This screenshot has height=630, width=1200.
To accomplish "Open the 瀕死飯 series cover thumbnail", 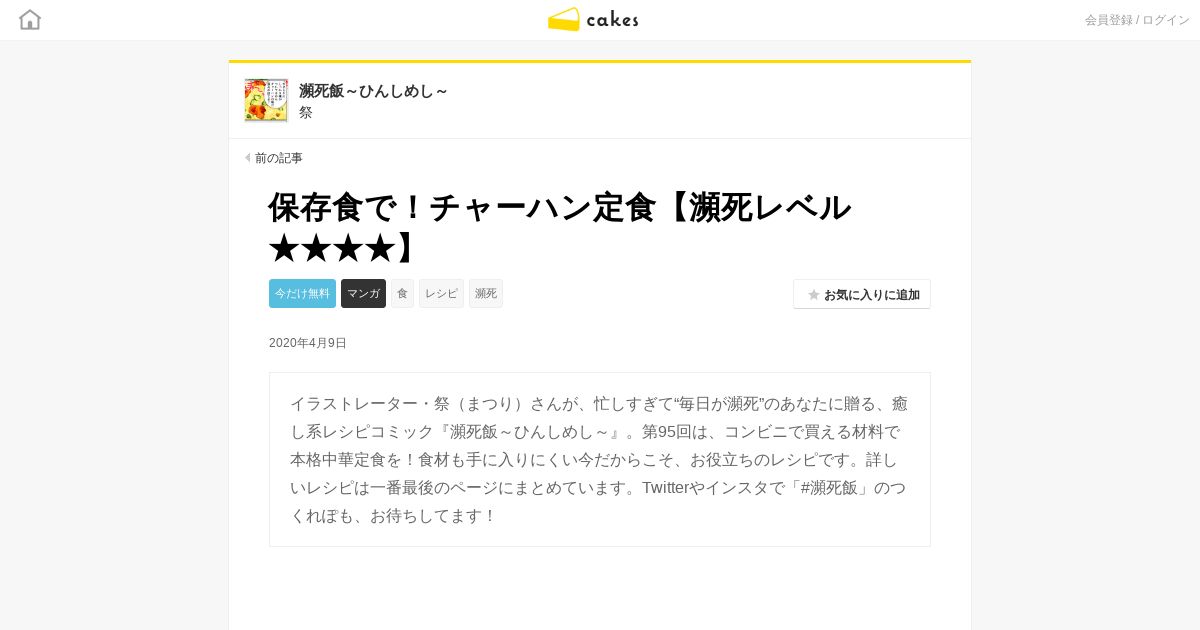I will point(266,100).
